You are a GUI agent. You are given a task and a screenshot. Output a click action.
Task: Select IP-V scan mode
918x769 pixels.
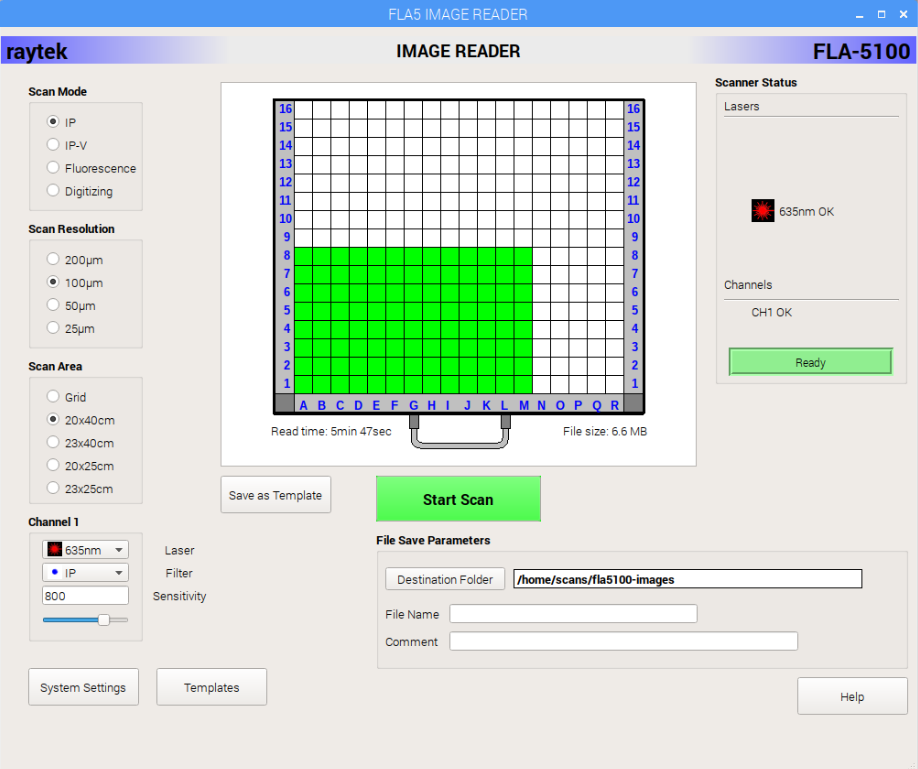pos(51,144)
